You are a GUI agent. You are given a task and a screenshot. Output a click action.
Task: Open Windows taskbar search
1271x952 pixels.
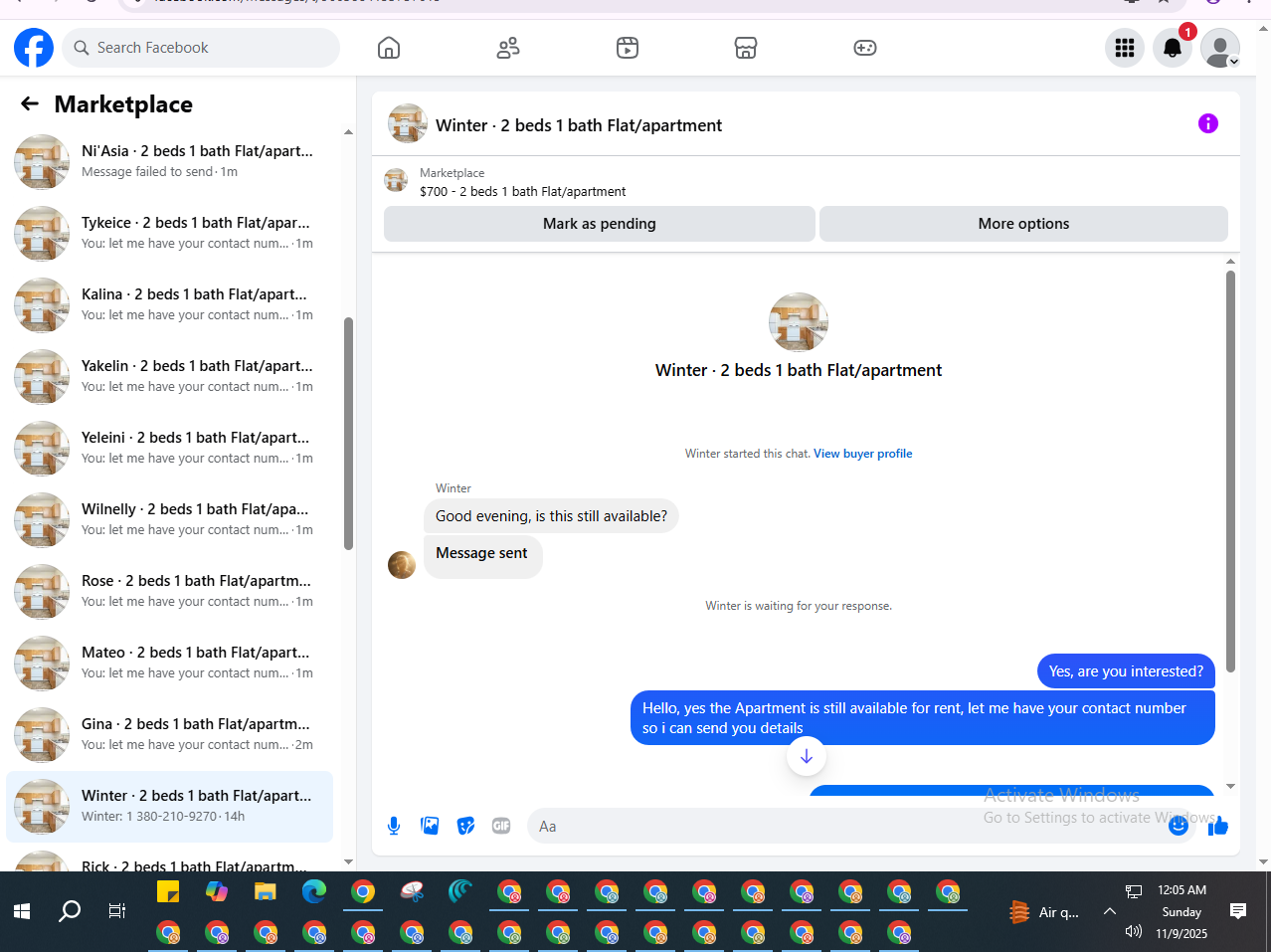pyautogui.click(x=70, y=910)
